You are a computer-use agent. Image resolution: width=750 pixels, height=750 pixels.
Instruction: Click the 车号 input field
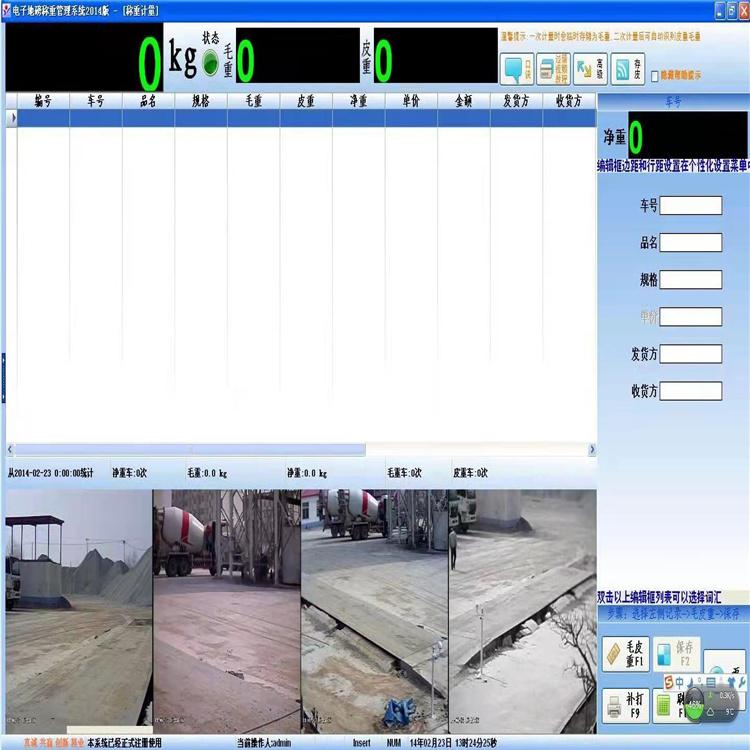pos(690,205)
